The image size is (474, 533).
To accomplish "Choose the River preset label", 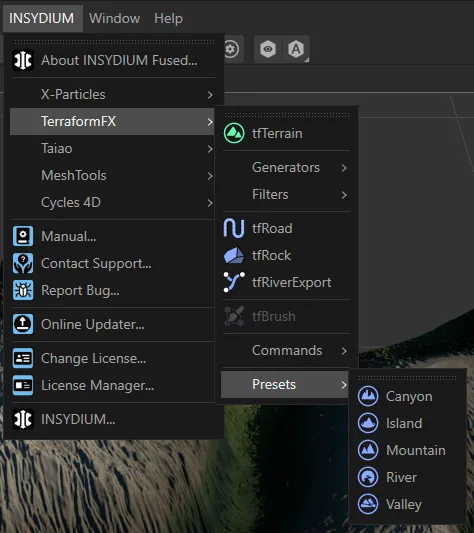I will 401,477.
